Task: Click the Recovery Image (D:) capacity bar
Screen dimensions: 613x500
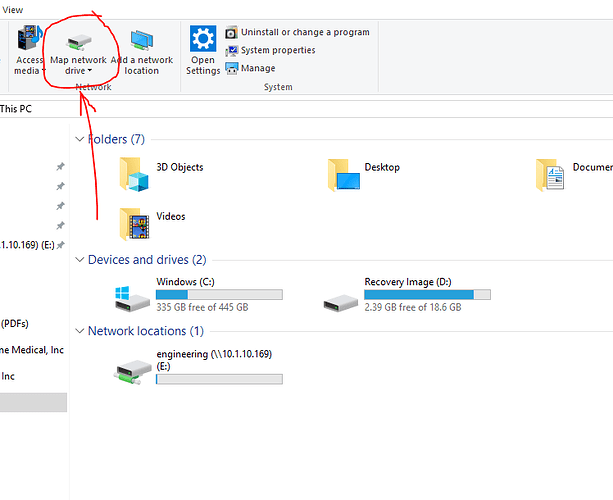Action: 427,294
